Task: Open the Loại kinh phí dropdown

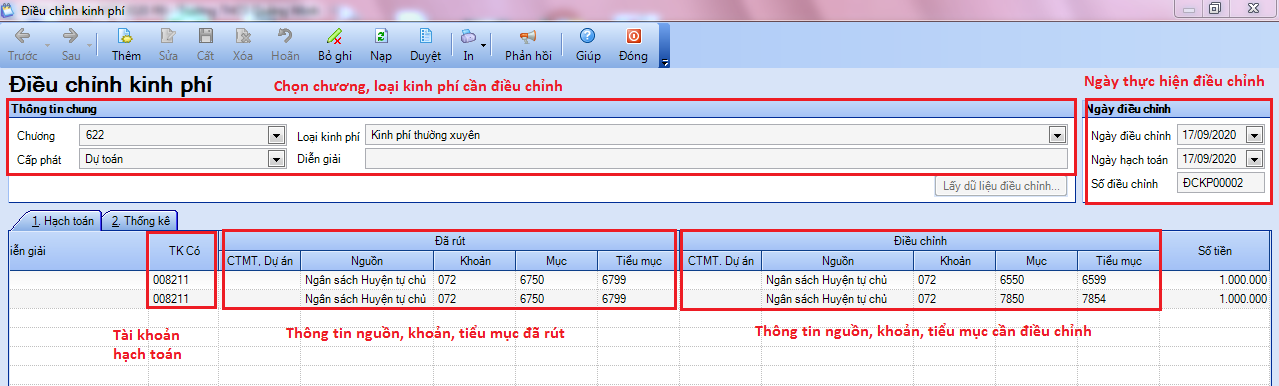Action: point(1056,135)
